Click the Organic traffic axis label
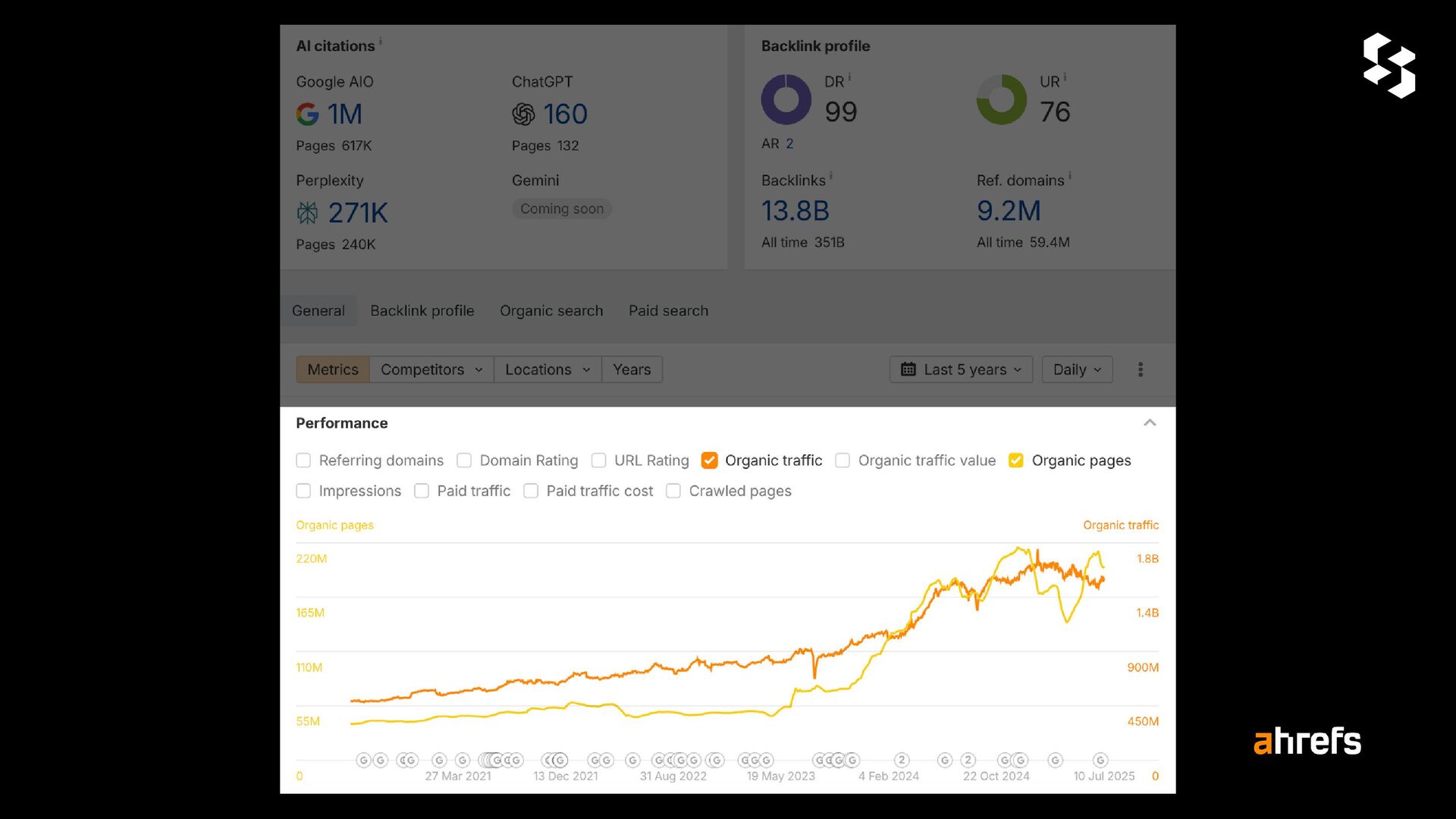Viewport: 1456px width, 819px height. [1121, 525]
